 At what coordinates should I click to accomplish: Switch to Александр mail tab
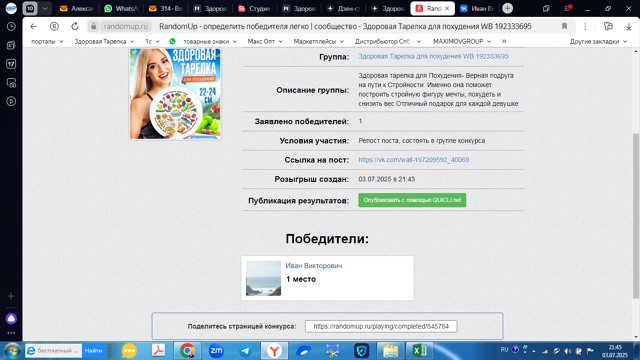tap(77, 8)
